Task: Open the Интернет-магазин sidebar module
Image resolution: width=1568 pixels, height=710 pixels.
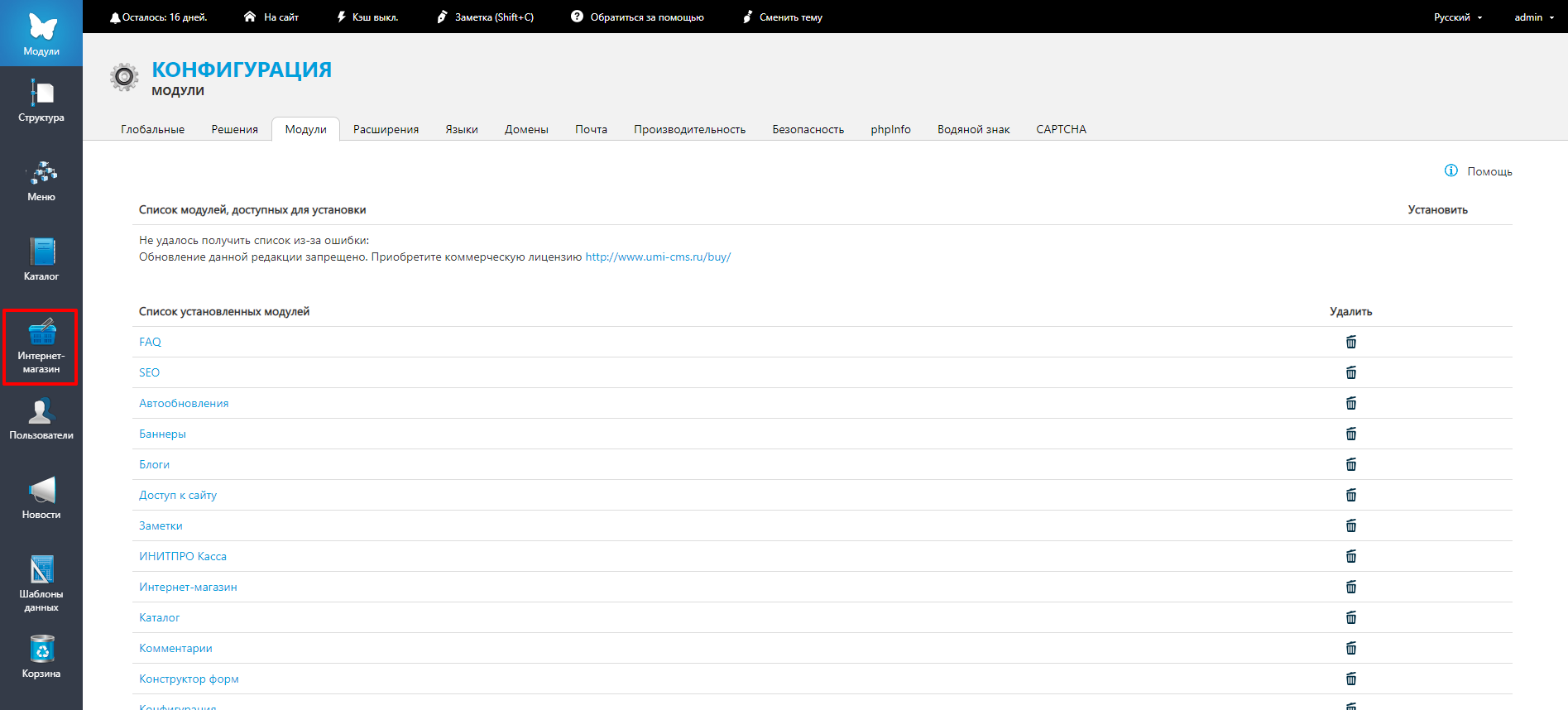Action: click(x=41, y=347)
